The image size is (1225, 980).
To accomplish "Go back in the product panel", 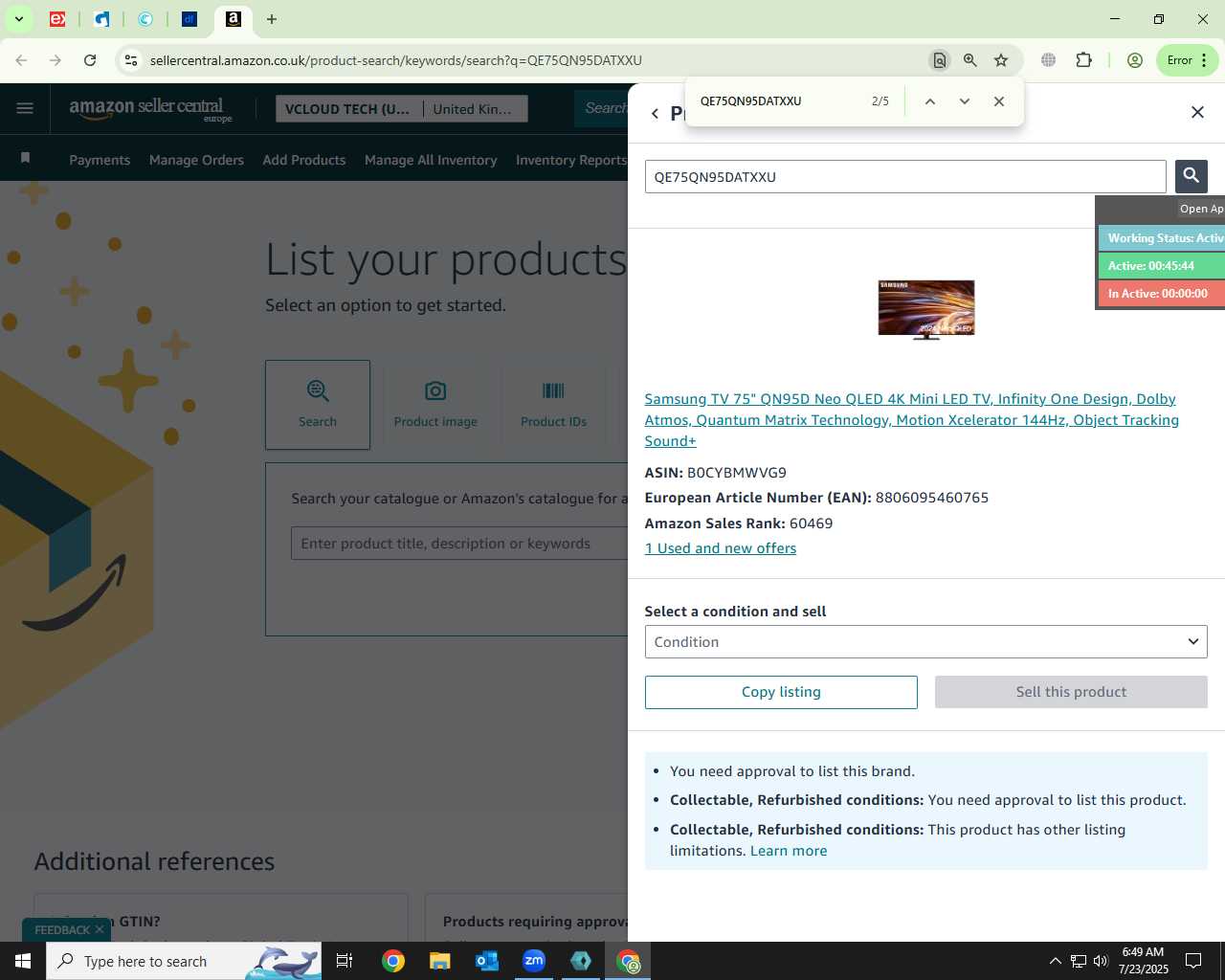I will tap(655, 113).
